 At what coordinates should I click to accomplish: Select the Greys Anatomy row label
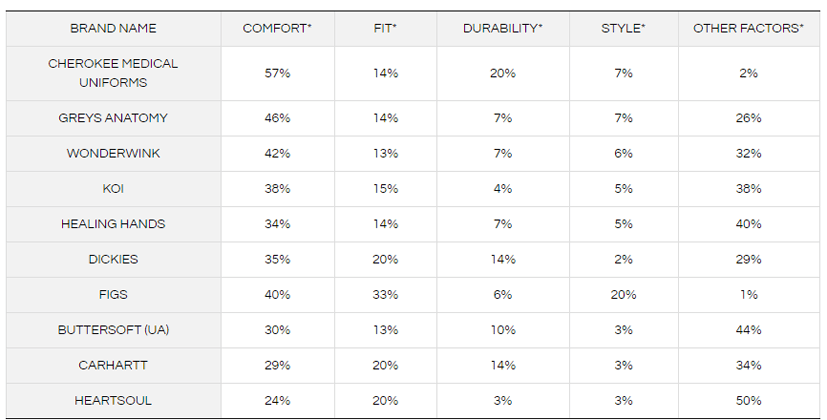(113, 118)
